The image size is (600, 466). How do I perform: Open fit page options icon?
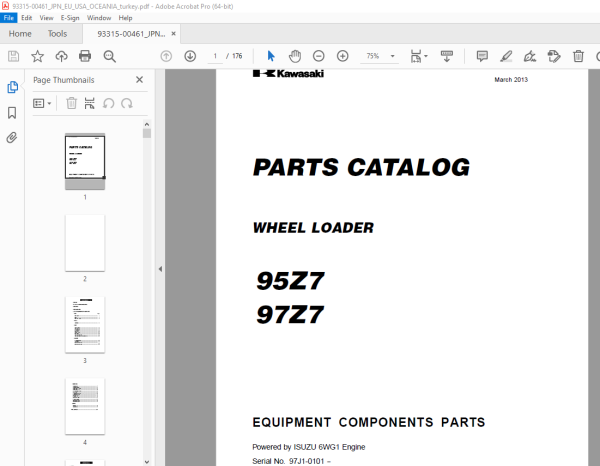click(419, 56)
